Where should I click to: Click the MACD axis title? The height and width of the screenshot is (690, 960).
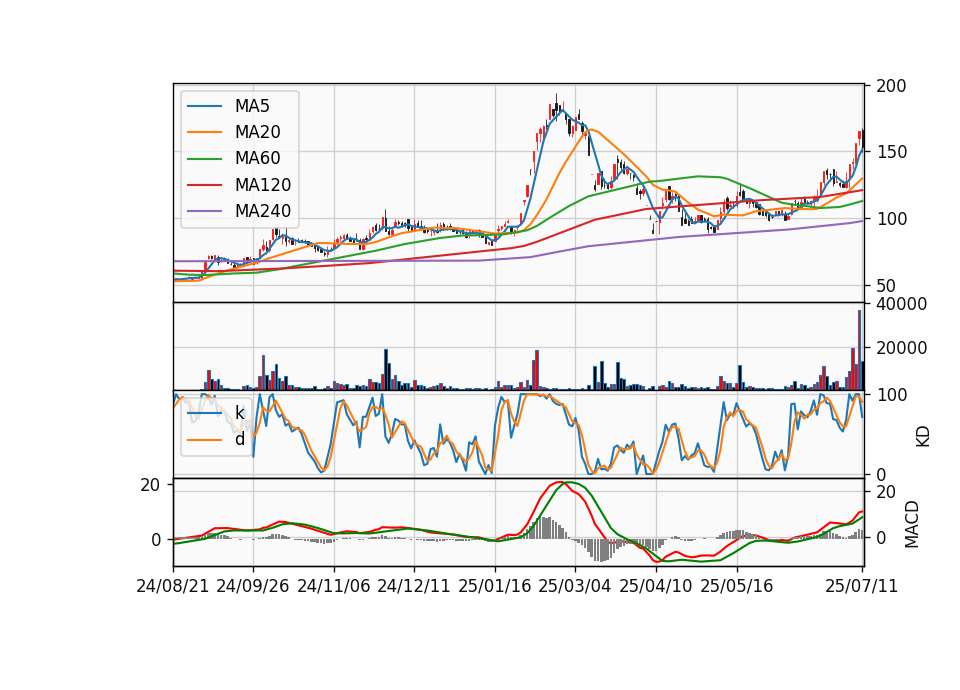(x=912, y=524)
